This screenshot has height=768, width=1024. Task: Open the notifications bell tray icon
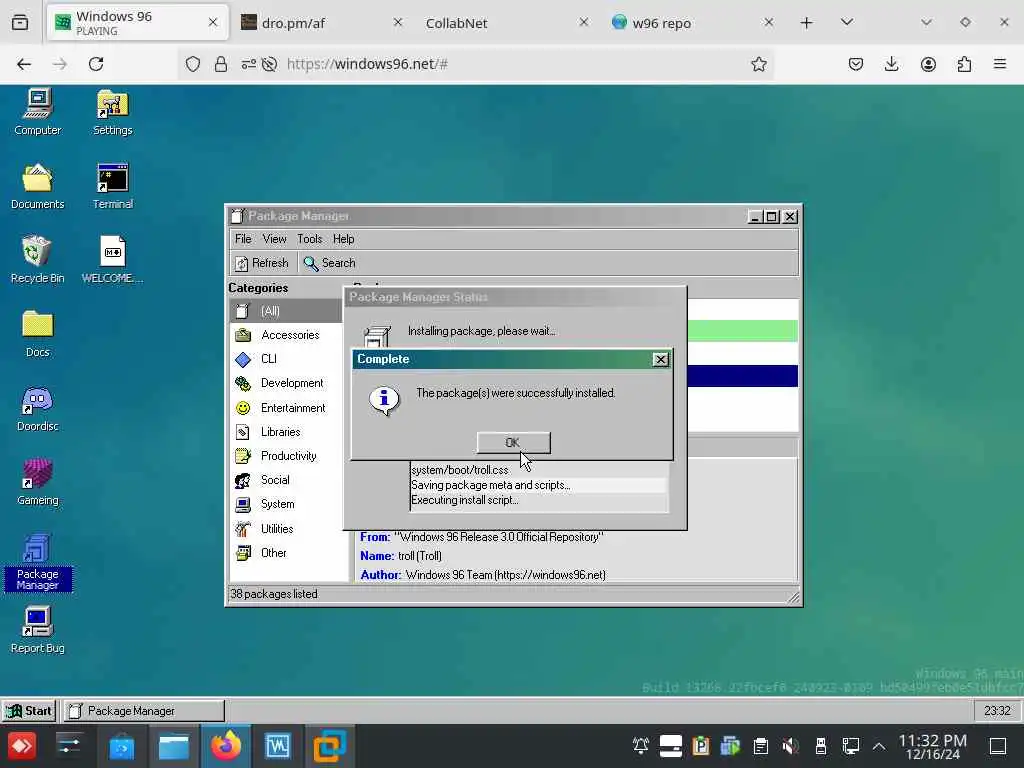[x=641, y=745]
